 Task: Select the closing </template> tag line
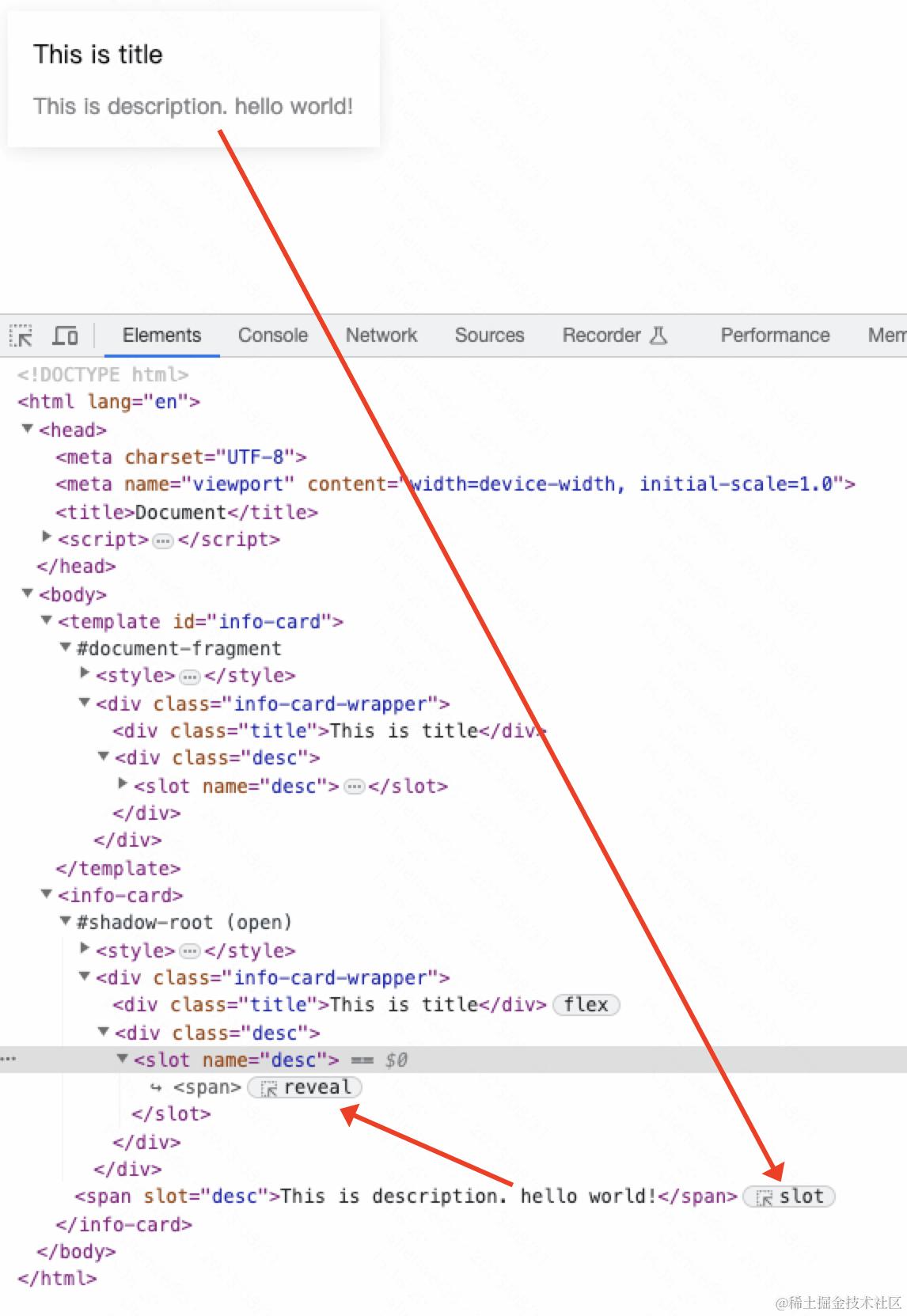[x=118, y=869]
